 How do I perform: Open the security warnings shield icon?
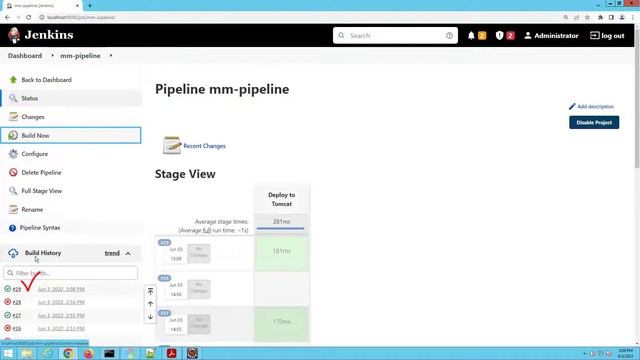(499, 36)
